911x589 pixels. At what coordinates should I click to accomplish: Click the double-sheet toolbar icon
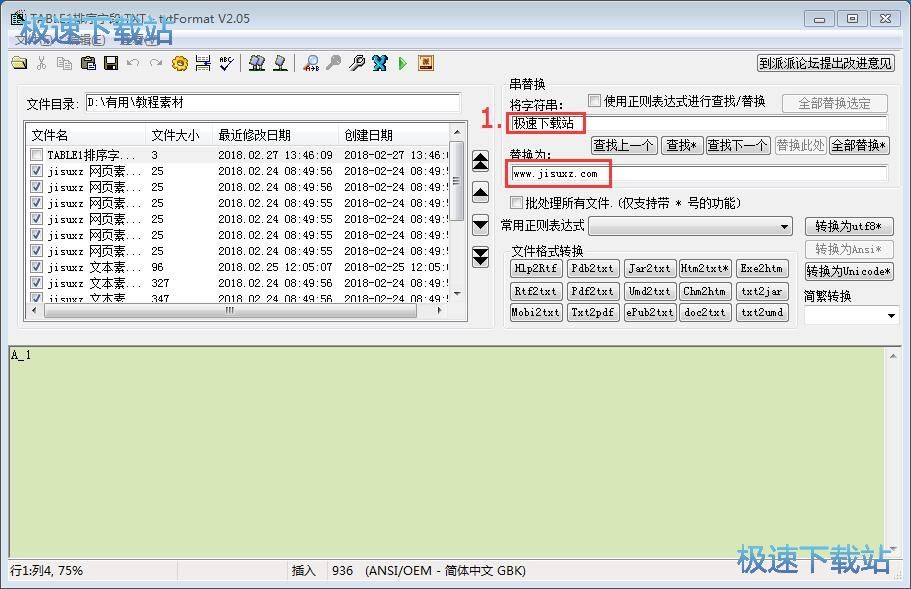(257, 63)
